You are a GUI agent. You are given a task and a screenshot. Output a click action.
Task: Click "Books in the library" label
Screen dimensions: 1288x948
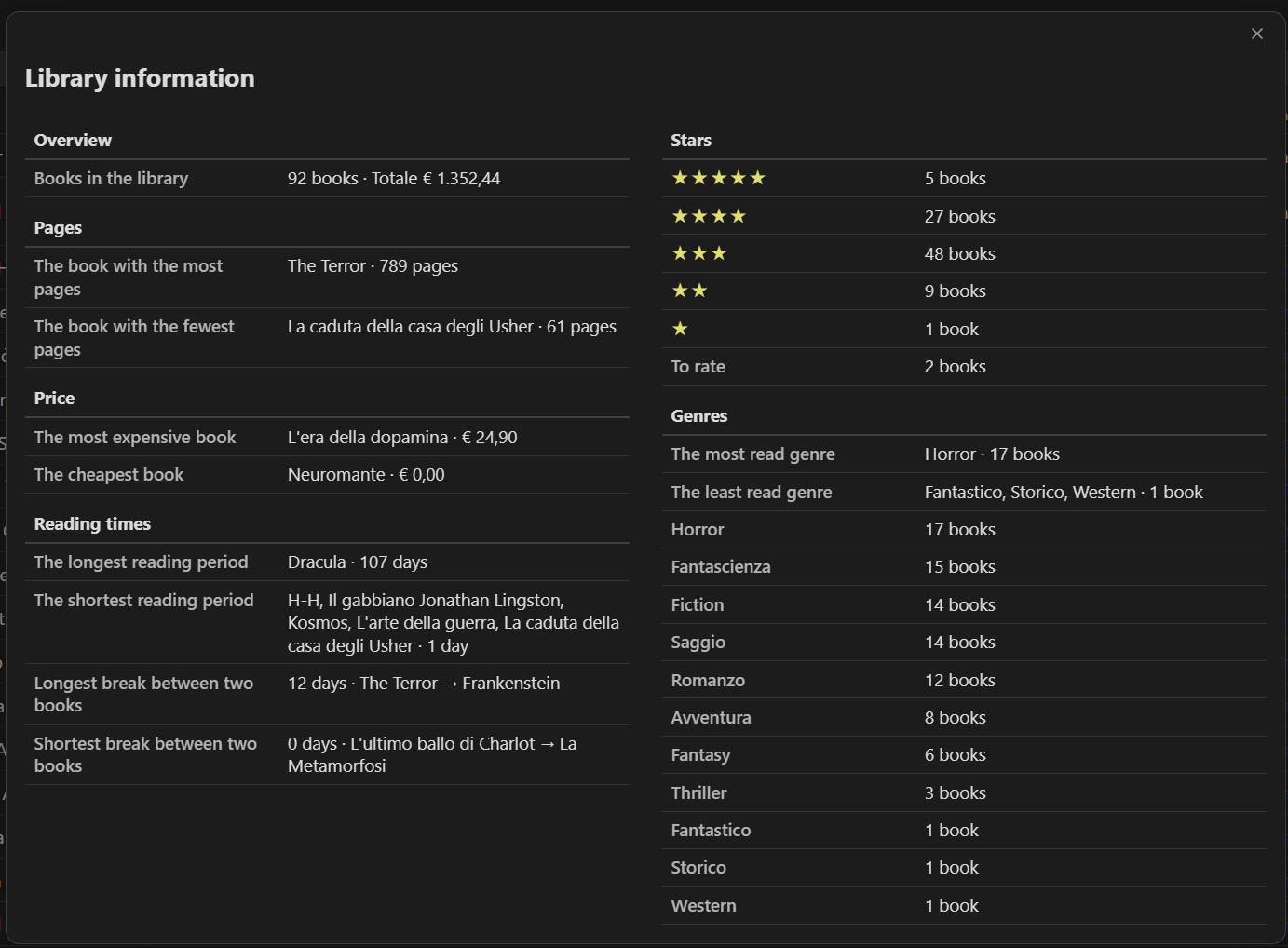[111, 178]
